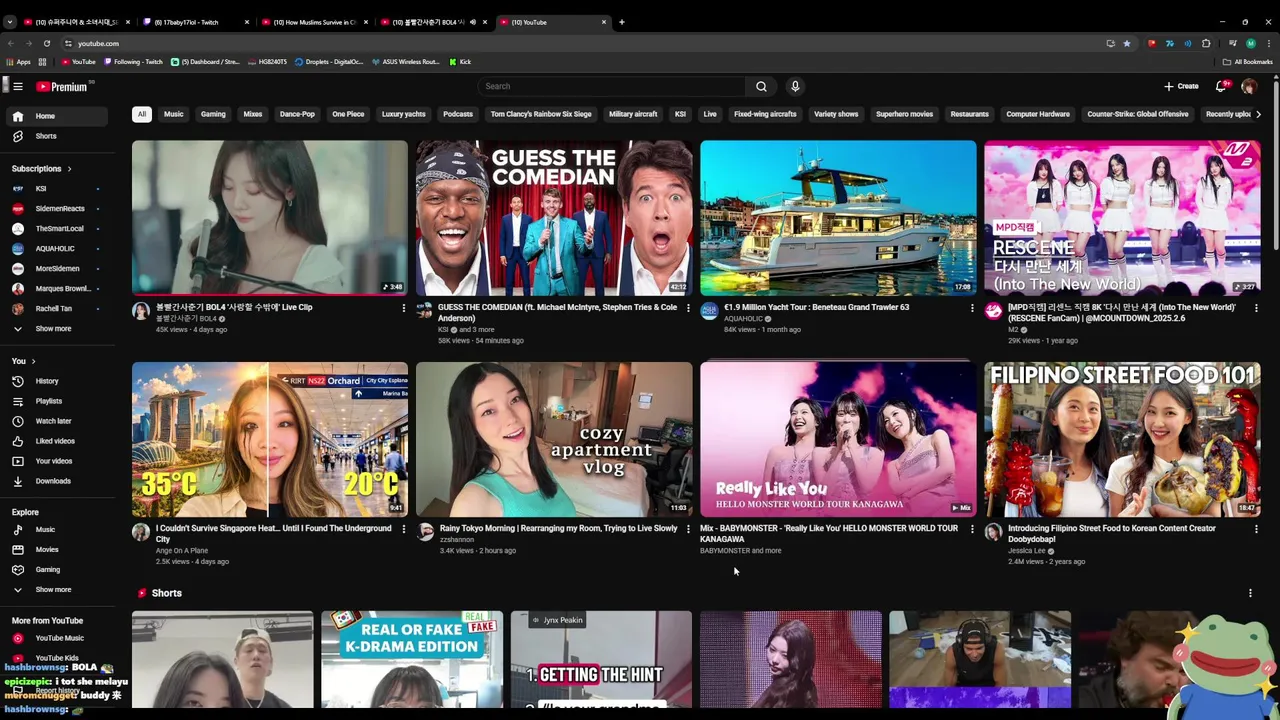
Task: Switch to the 17baby17lol Twitch browser tab
Action: point(195,22)
